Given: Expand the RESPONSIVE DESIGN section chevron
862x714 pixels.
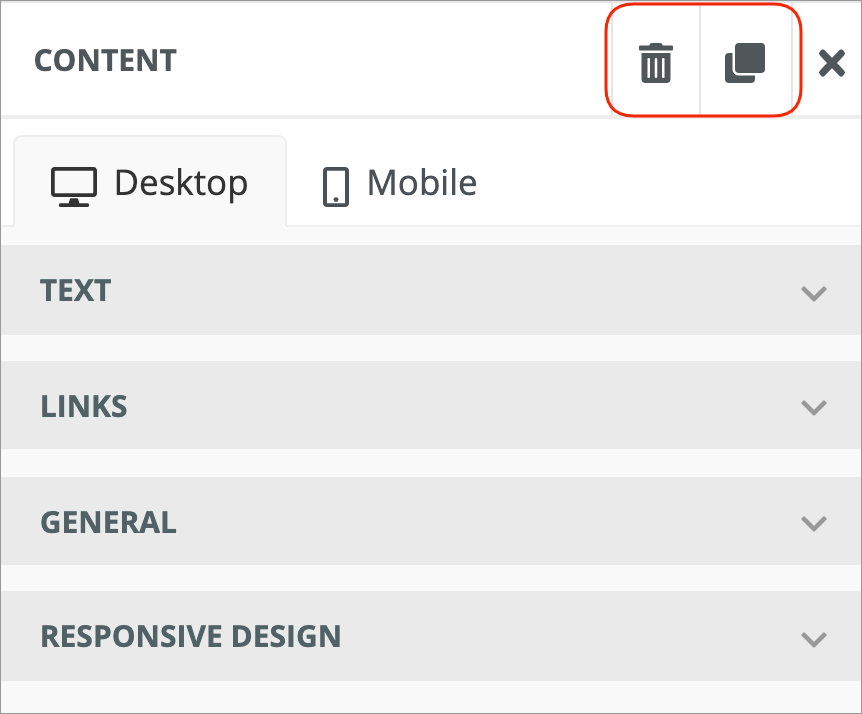Looking at the screenshot, I should coord(814,638).
